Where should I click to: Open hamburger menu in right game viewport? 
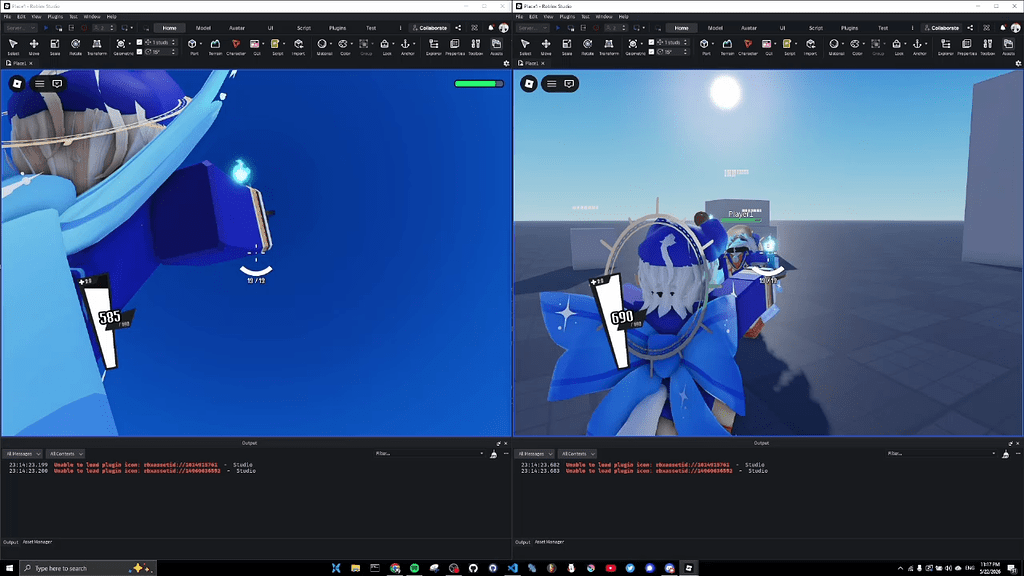pos(552,84)
